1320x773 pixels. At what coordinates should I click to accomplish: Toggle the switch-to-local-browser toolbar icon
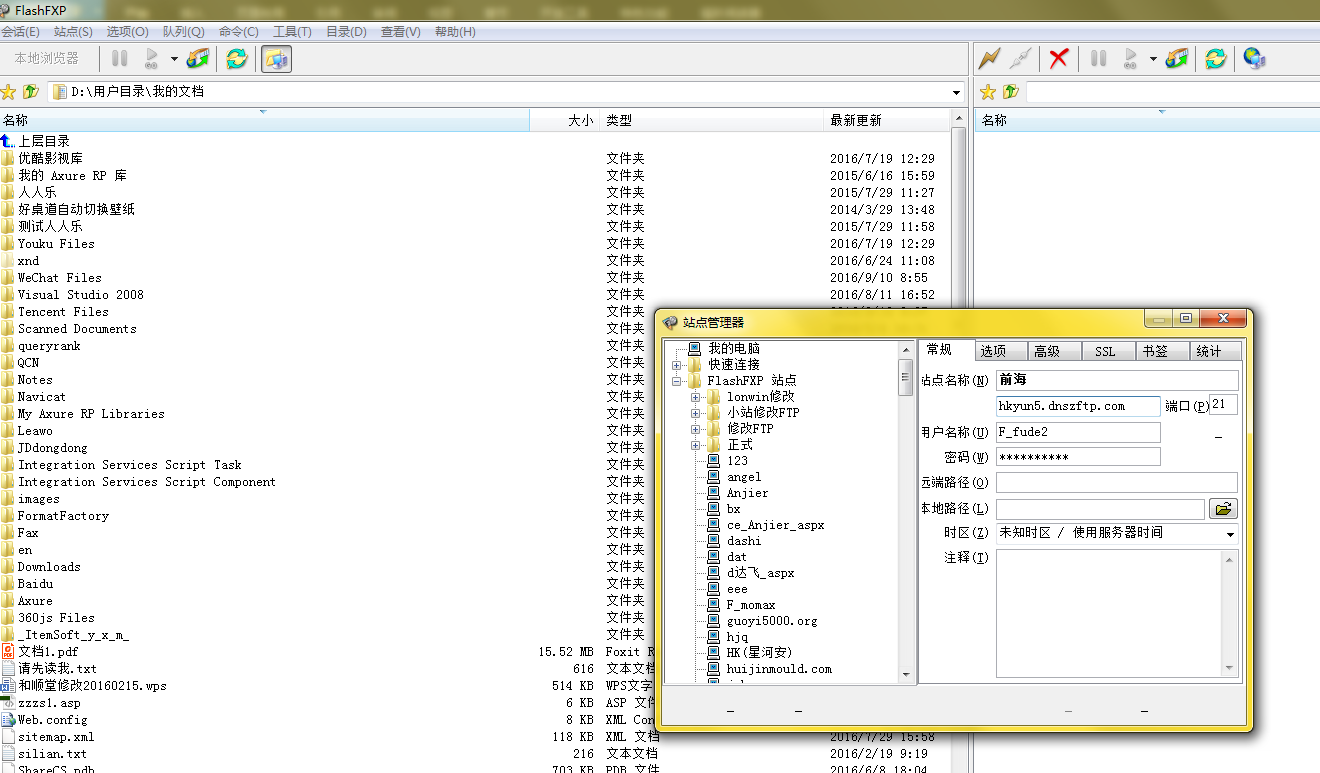pos(276,59)
